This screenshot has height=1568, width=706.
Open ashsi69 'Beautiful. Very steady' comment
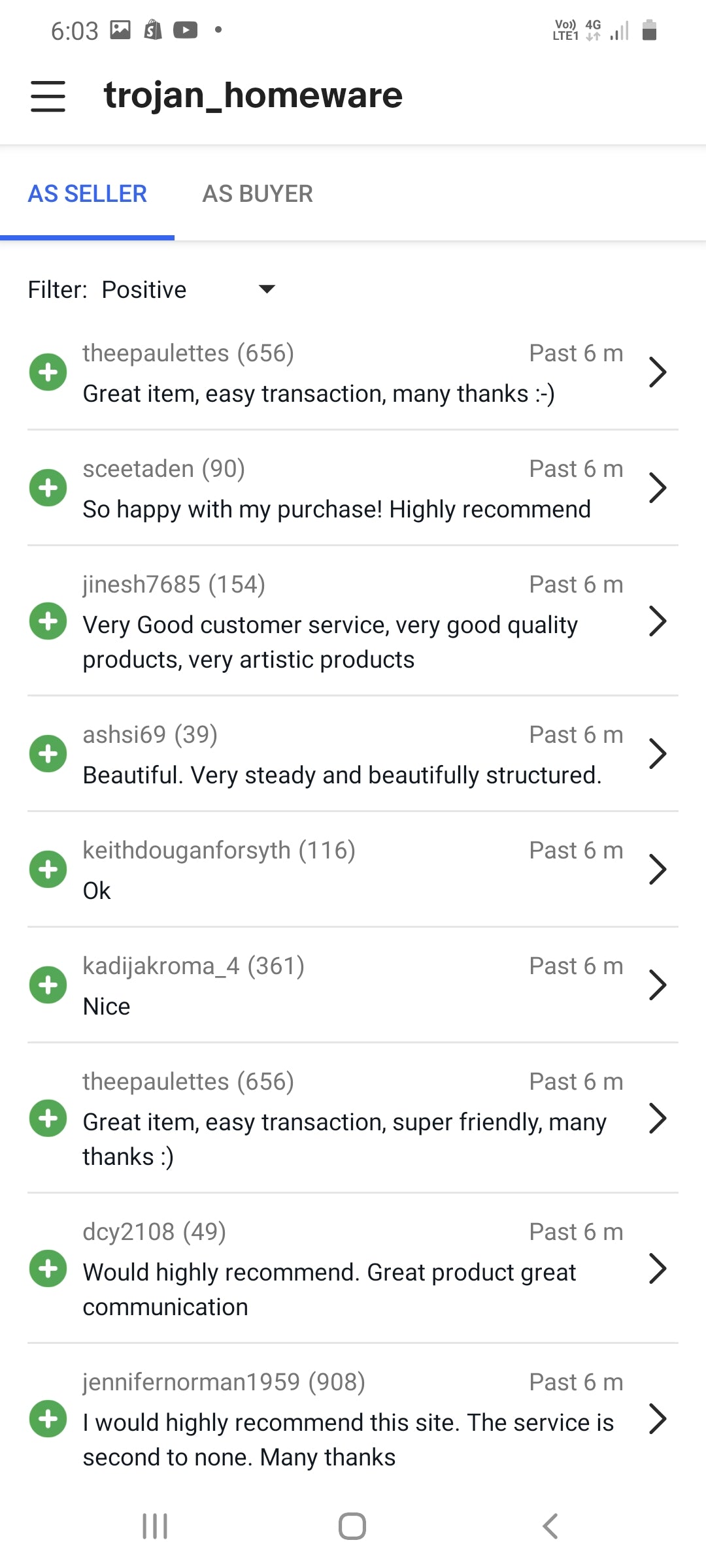click(342, 776)
